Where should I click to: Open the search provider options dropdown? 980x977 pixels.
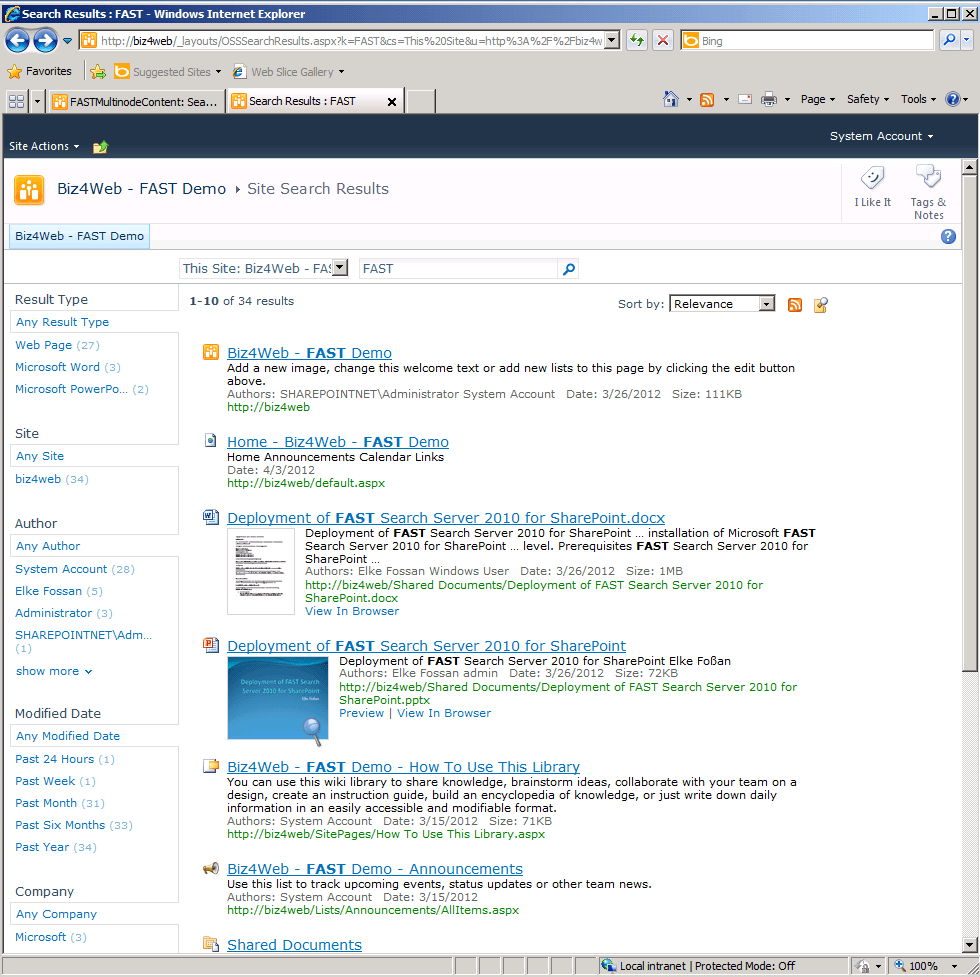coord(967,41)
